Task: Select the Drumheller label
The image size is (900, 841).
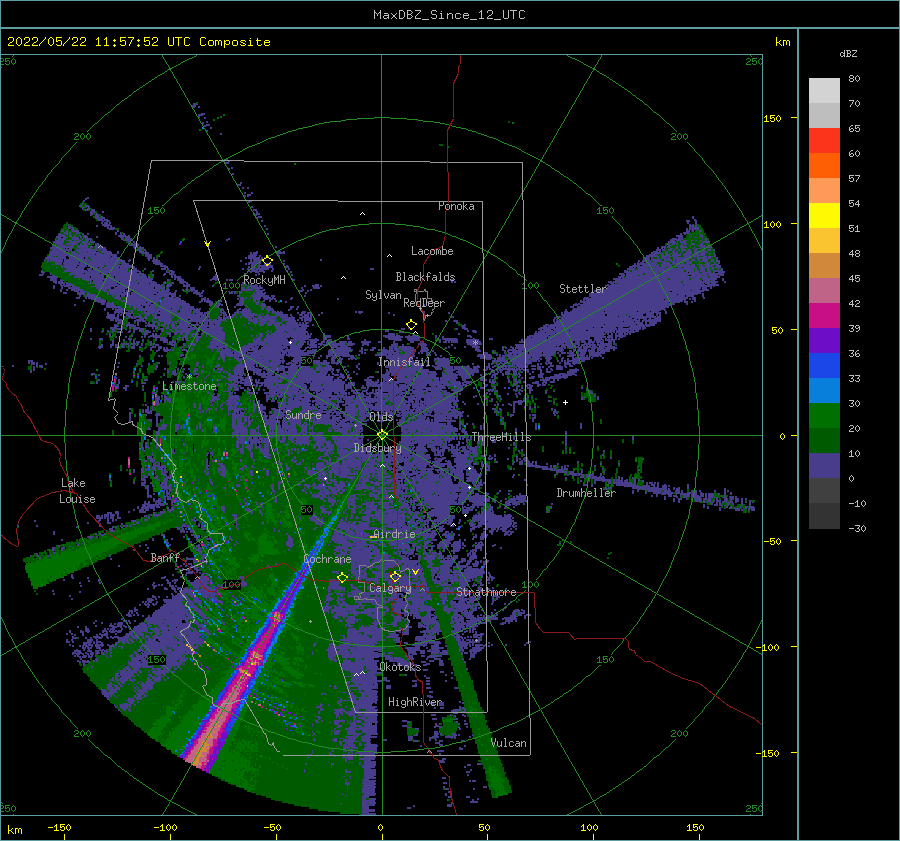Action: tap(586, 493)
